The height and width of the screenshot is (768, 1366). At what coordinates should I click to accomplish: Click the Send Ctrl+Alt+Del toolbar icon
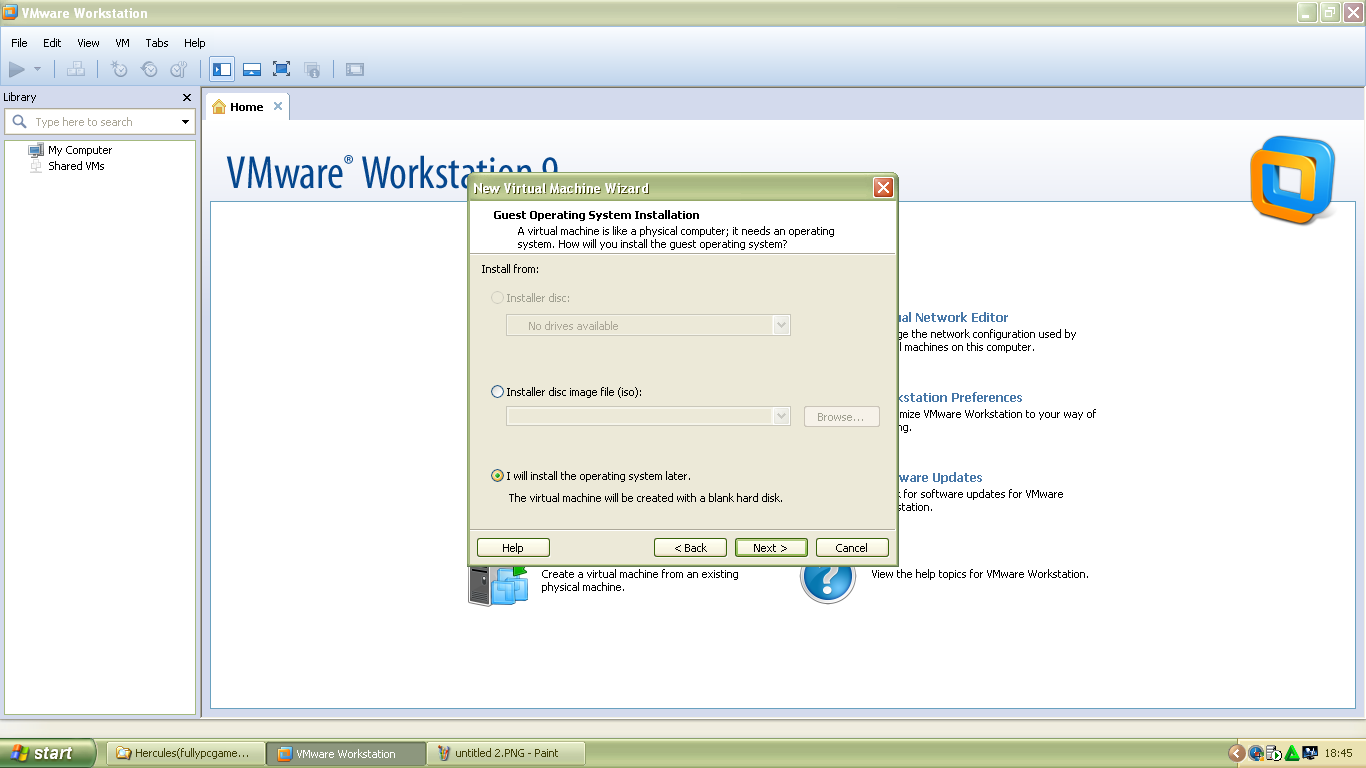[76, 69]
